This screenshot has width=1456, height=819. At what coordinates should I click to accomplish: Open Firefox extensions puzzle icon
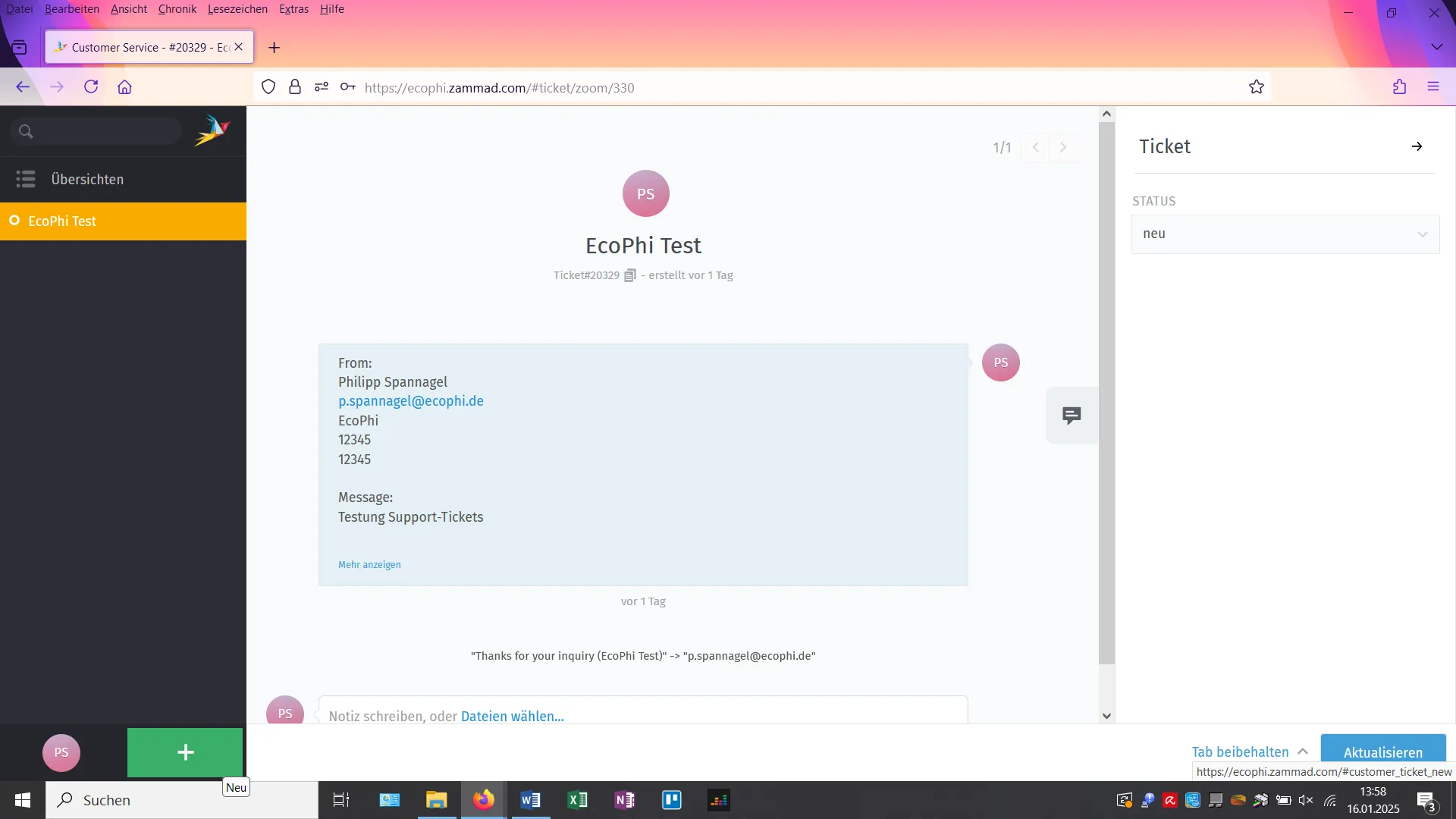1399,87
